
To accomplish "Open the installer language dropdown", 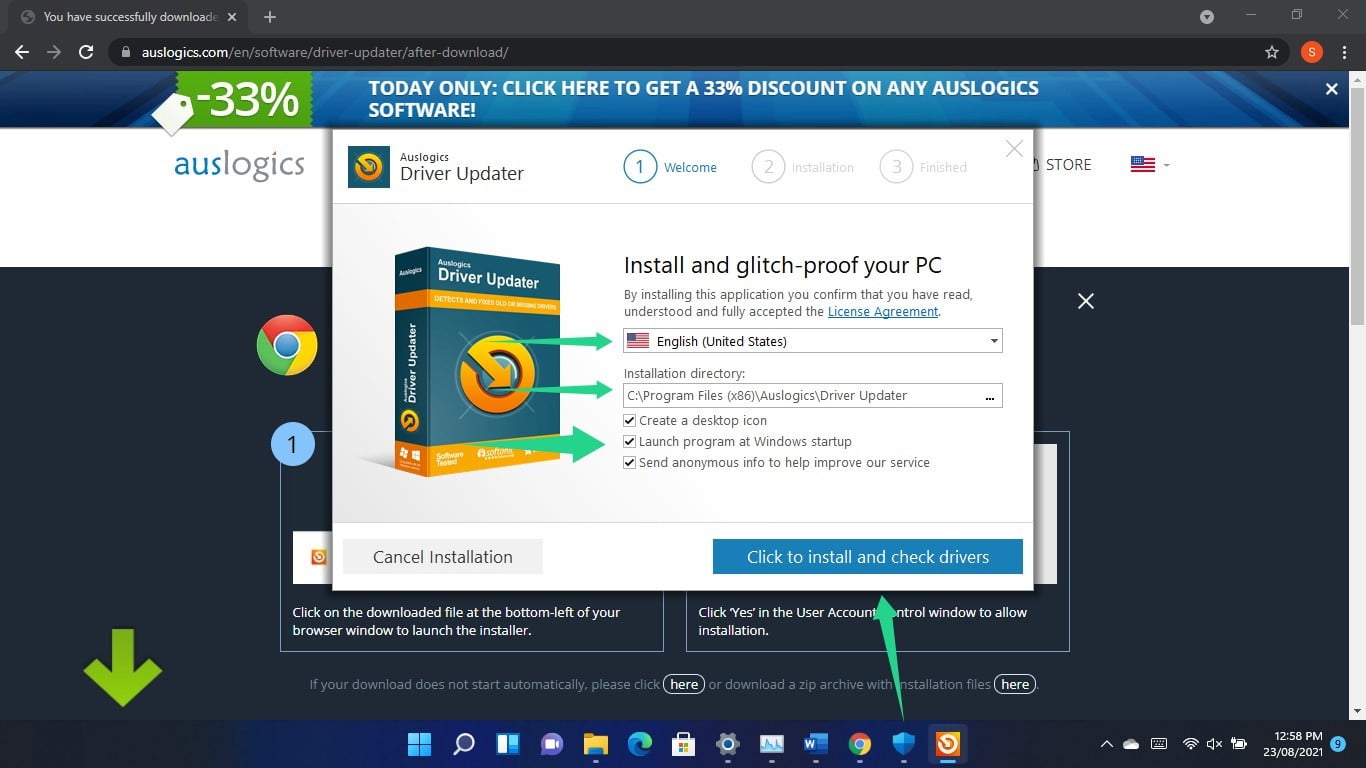I will (993, 341).
